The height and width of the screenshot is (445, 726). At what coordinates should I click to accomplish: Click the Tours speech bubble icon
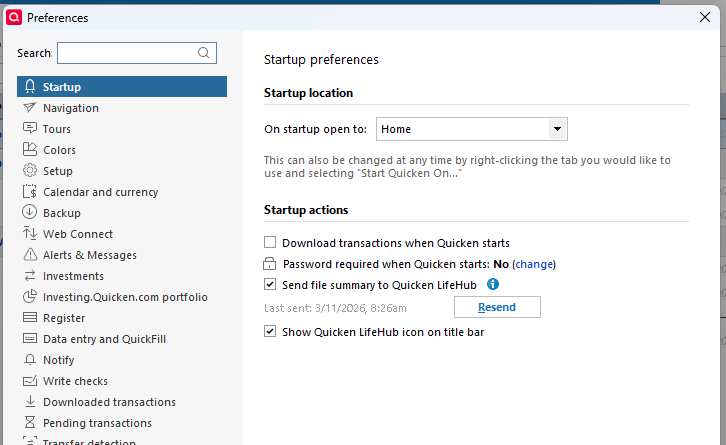pos(30,129)
